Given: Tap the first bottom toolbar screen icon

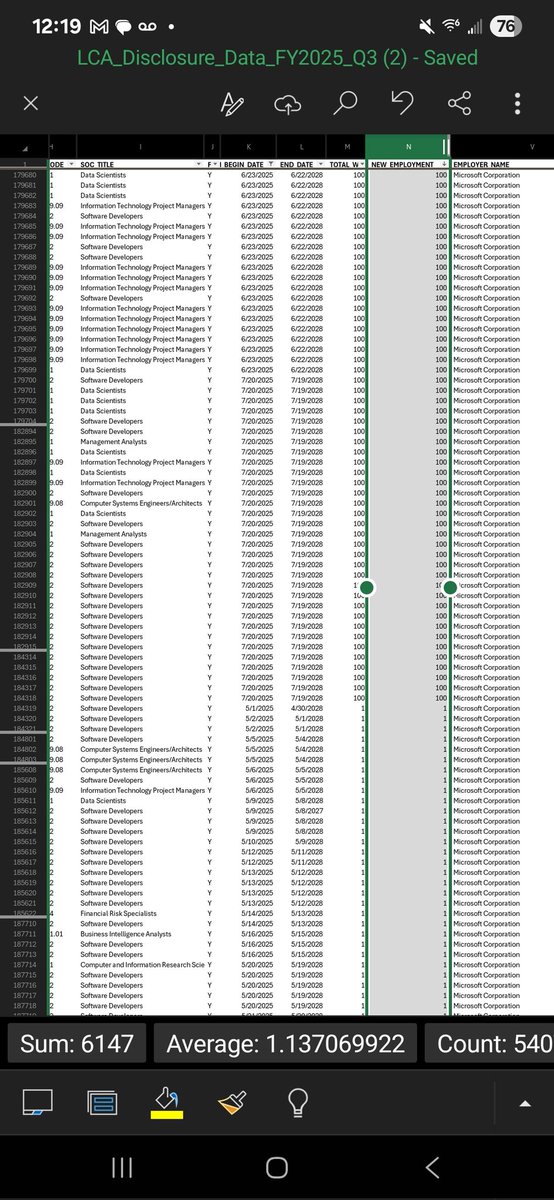Looking at the screenshot, I should tap(37, 1102).
